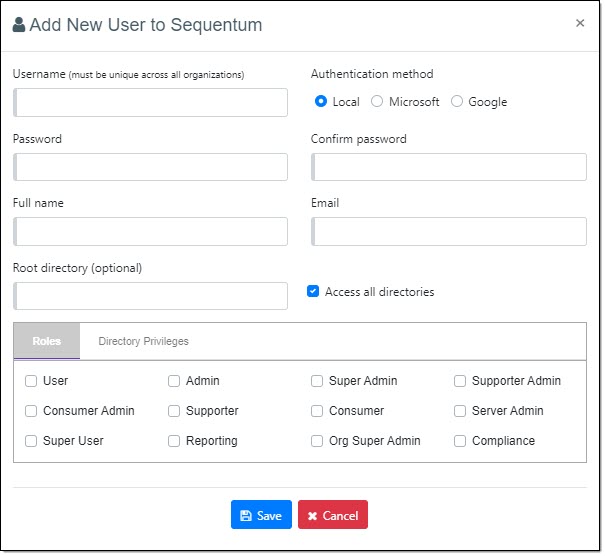Click the Root directory (optional) label
605x556 pixels.
tap(78, 269)
